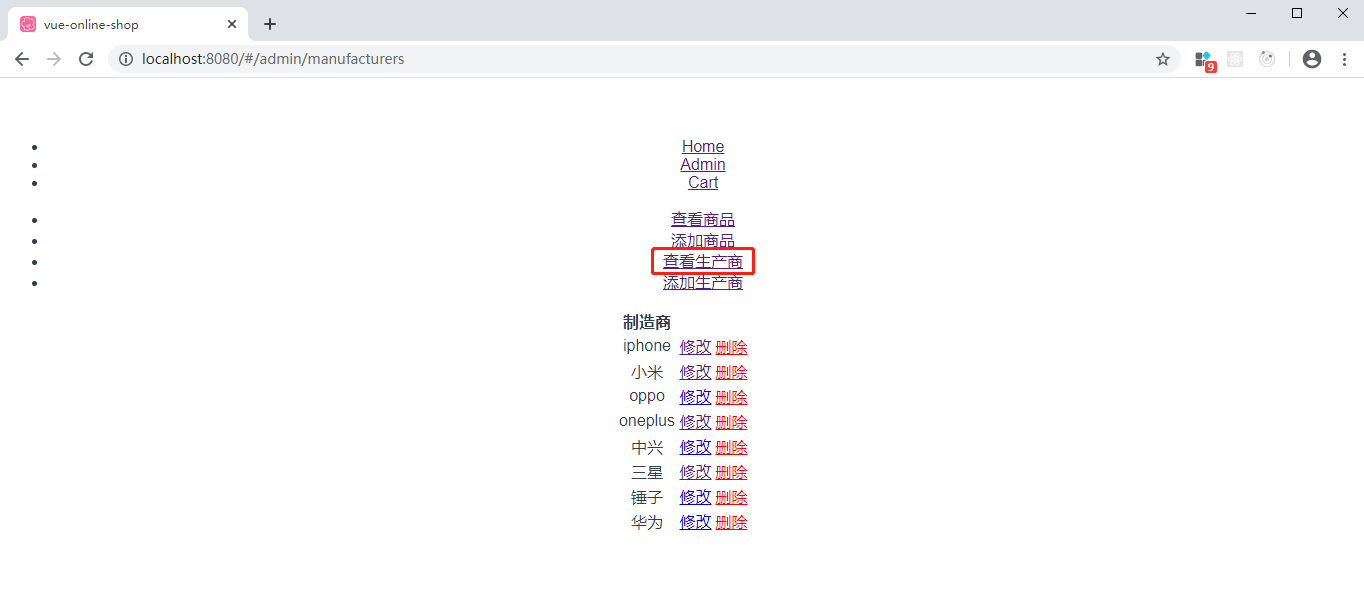Image resolution: width=1364 pixels, height=590 pixels.
Task: Go back with the browser back arrow
Action: tap(22, 59)
